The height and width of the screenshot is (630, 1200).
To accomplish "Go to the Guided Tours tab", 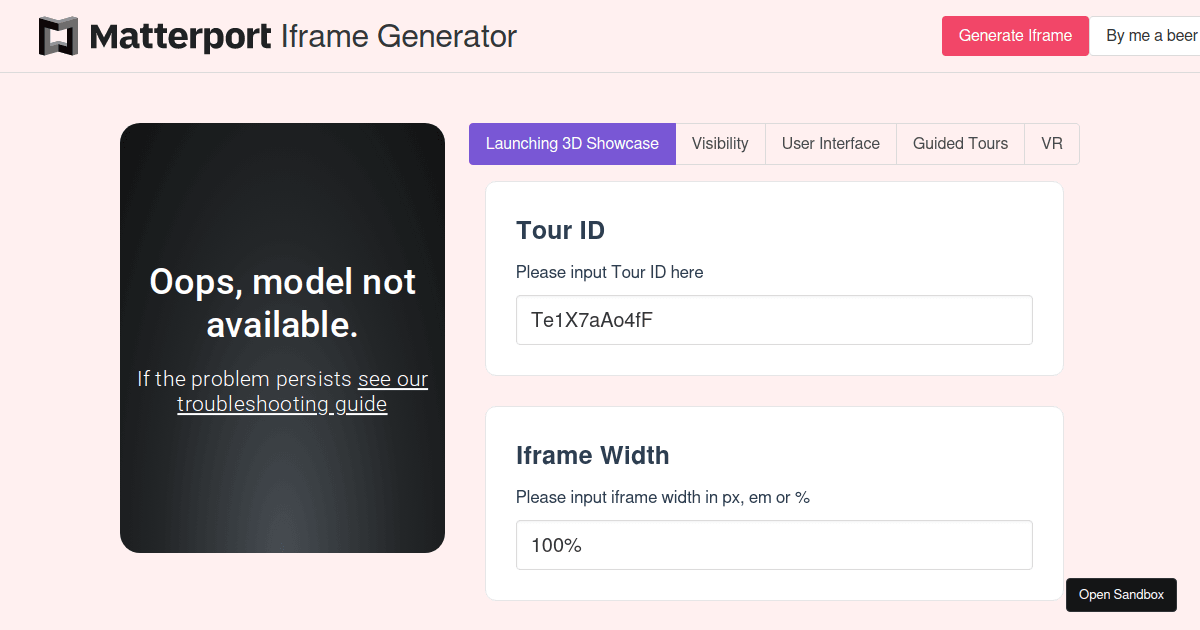I will pyautogui.click(x=960, y=144).
